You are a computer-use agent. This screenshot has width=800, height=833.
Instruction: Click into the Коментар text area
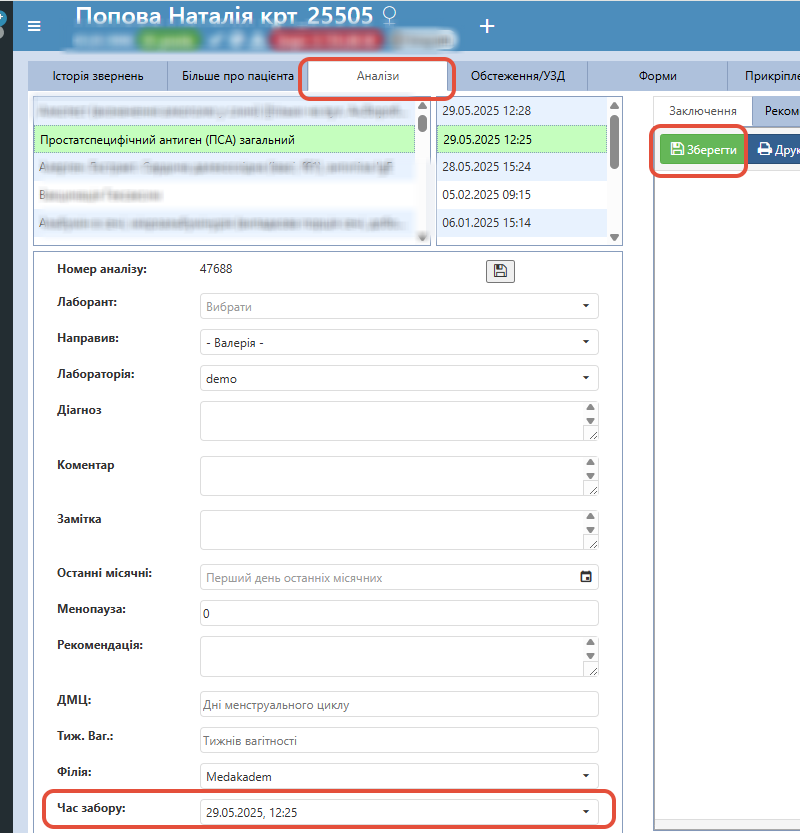(x=392, y=475)
